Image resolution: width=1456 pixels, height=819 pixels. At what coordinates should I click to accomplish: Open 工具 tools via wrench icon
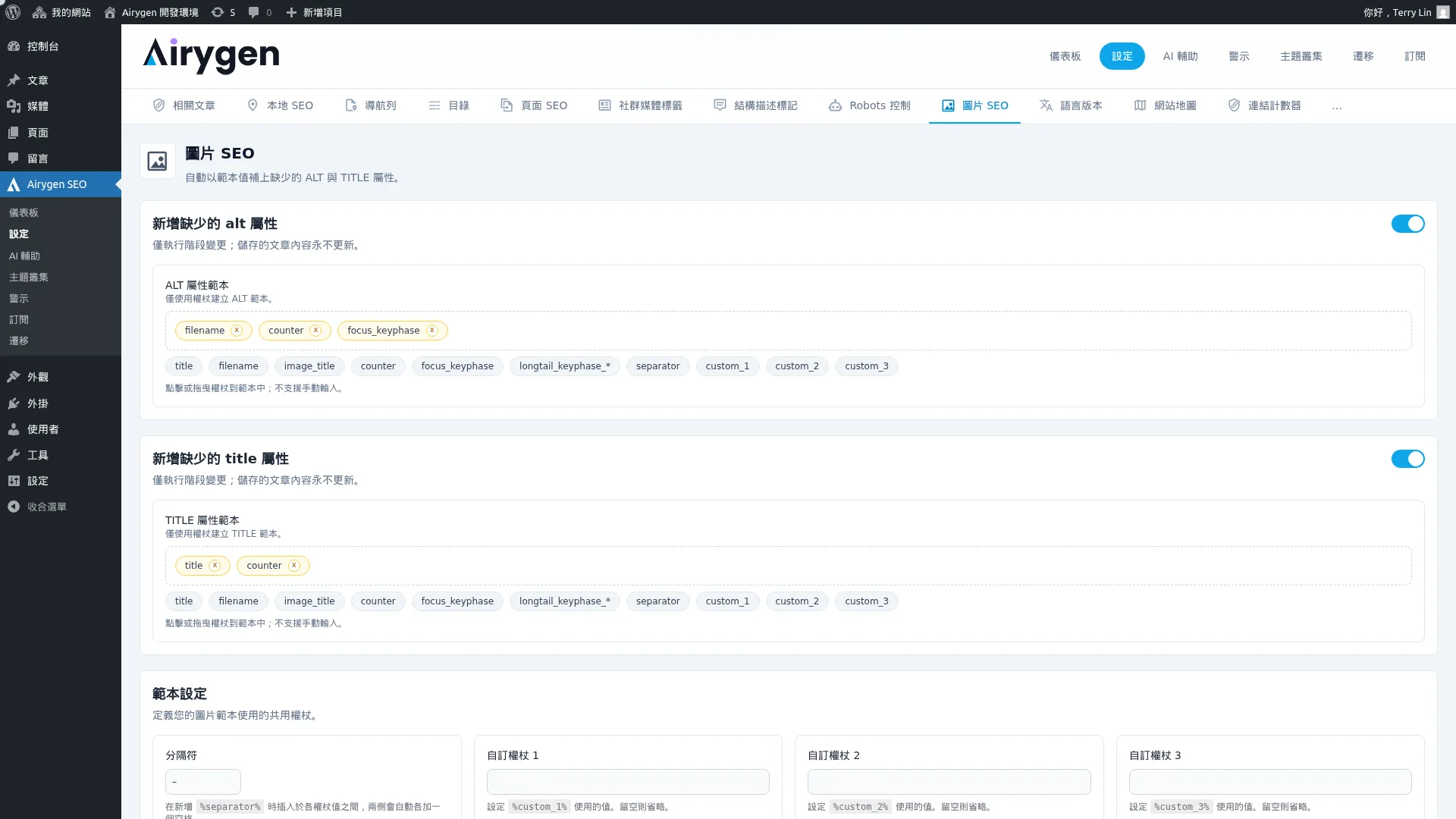click(14, 455)
